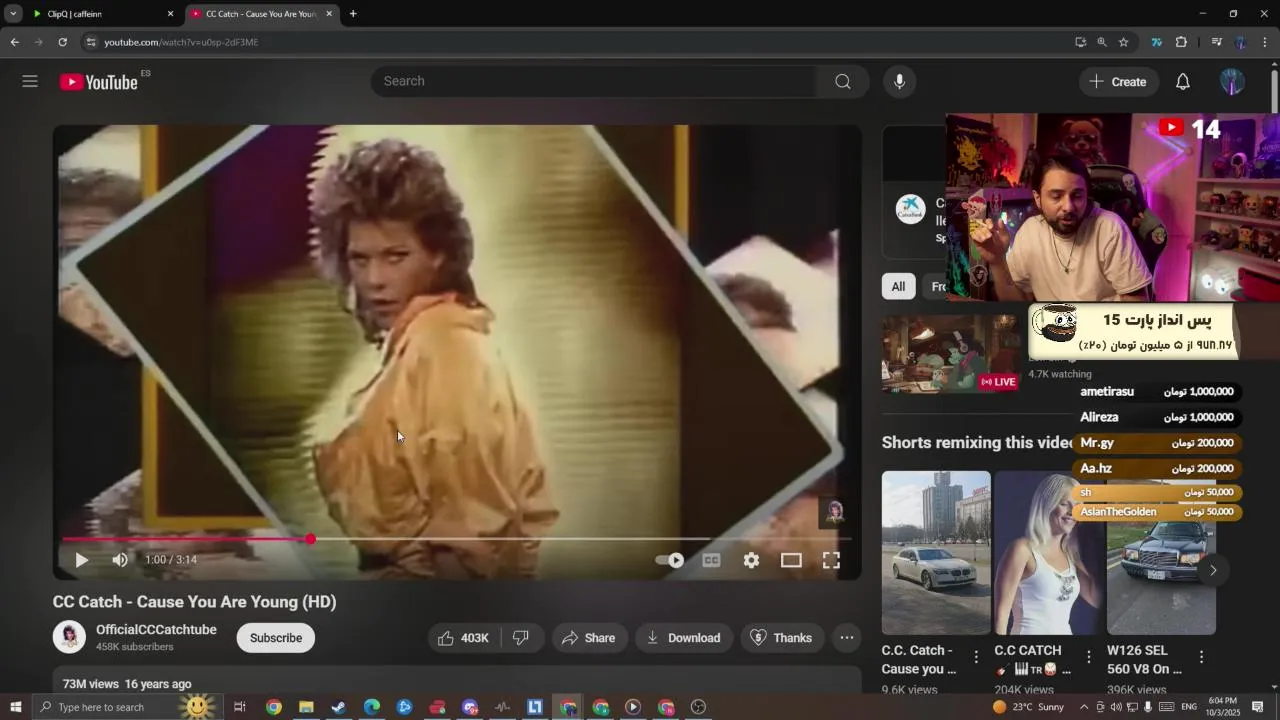Focus the YouTube search field
This screenshot has height=720, width=1280.
[595, 81]
